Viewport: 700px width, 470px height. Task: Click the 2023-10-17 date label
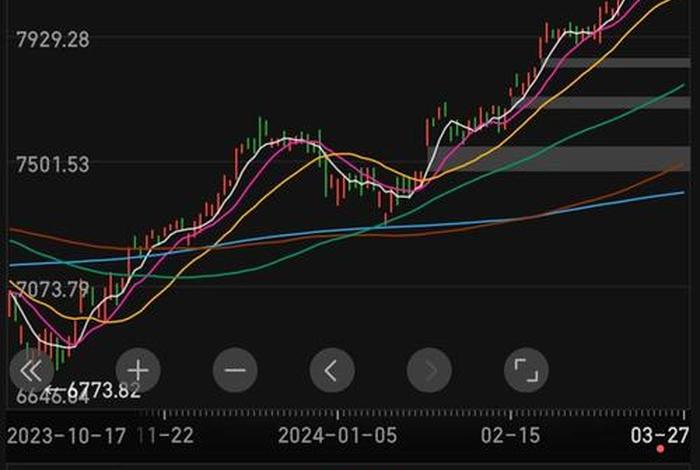[x=68, y=436]
